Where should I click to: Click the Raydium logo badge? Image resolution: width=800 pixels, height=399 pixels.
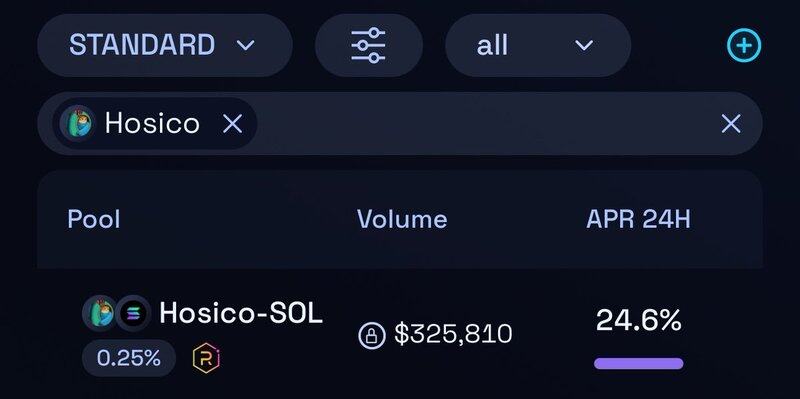click(x=206, y=358)
